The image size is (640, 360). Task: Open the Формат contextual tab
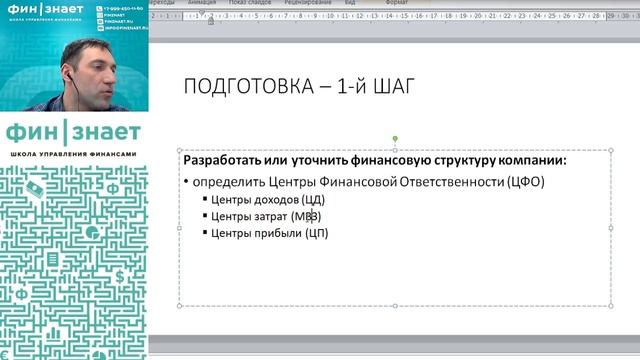(x=396, y=2)
